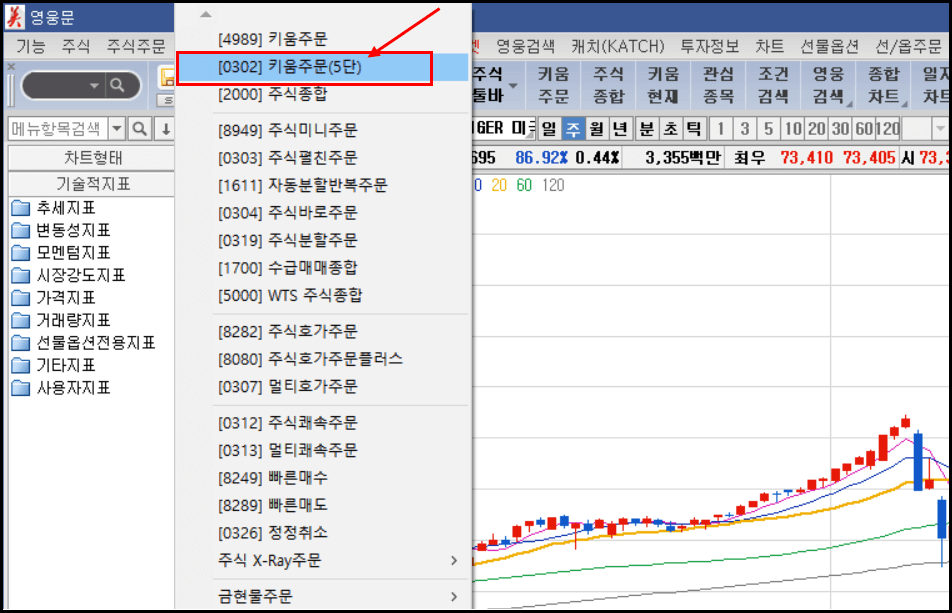
Task: Select [0302] 키움주문(5단) menu entry
Action: [x=323, y=67]
